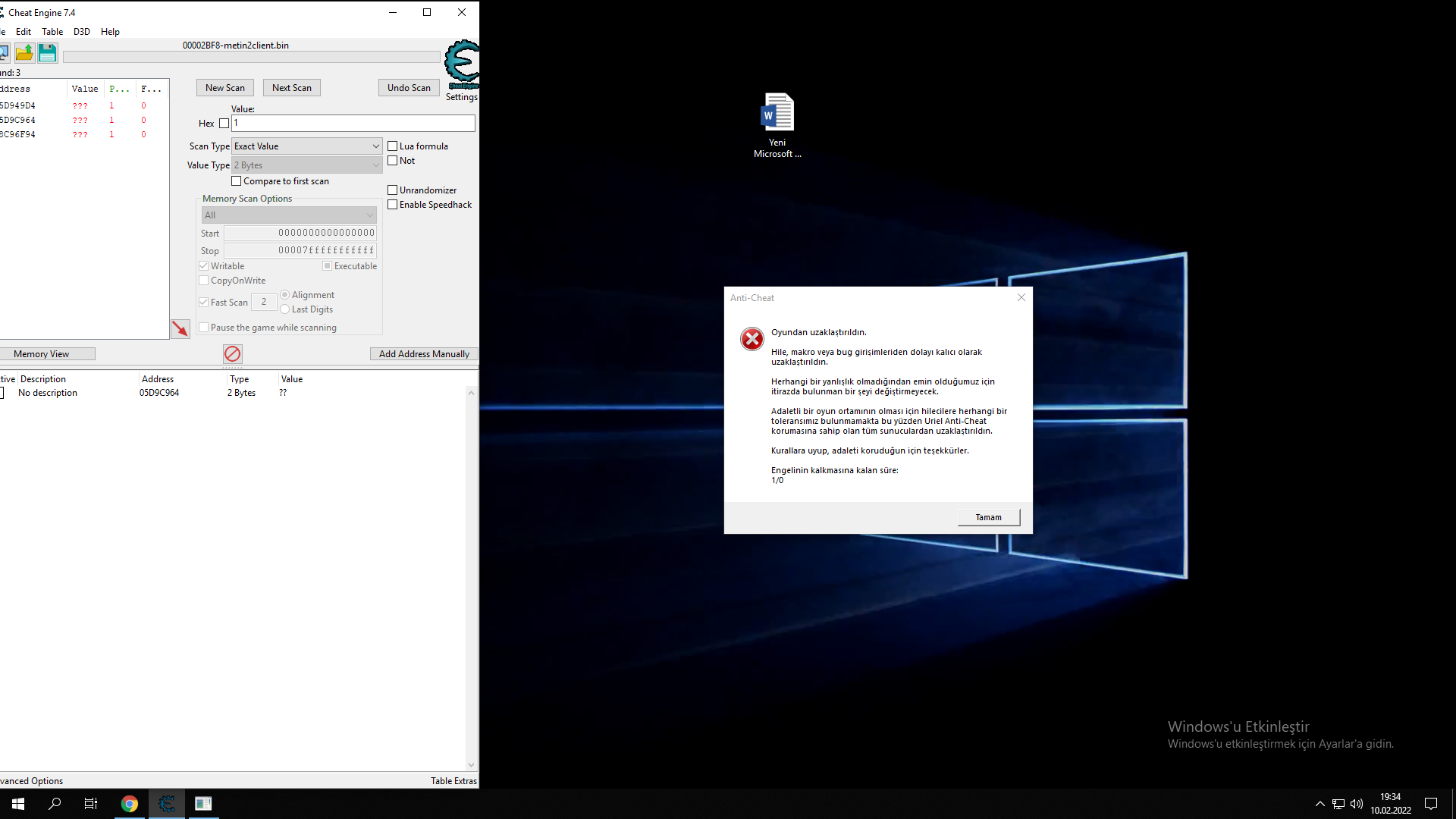The width and height of the screenshot is (1456, 819).
Task: Click the scan progress bar
Action: click(x=251, y=57)
